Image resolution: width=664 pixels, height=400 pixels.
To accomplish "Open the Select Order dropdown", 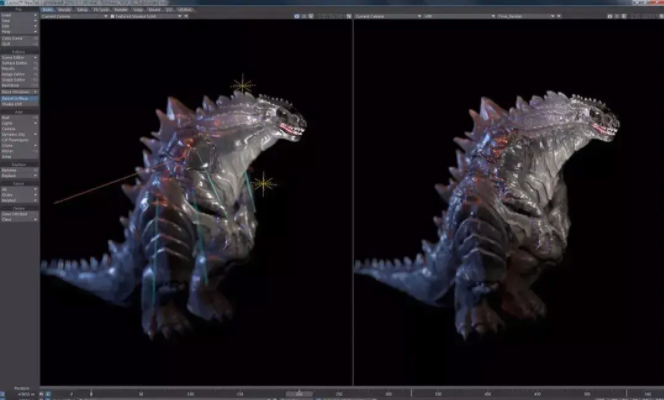I will (19, 195).
